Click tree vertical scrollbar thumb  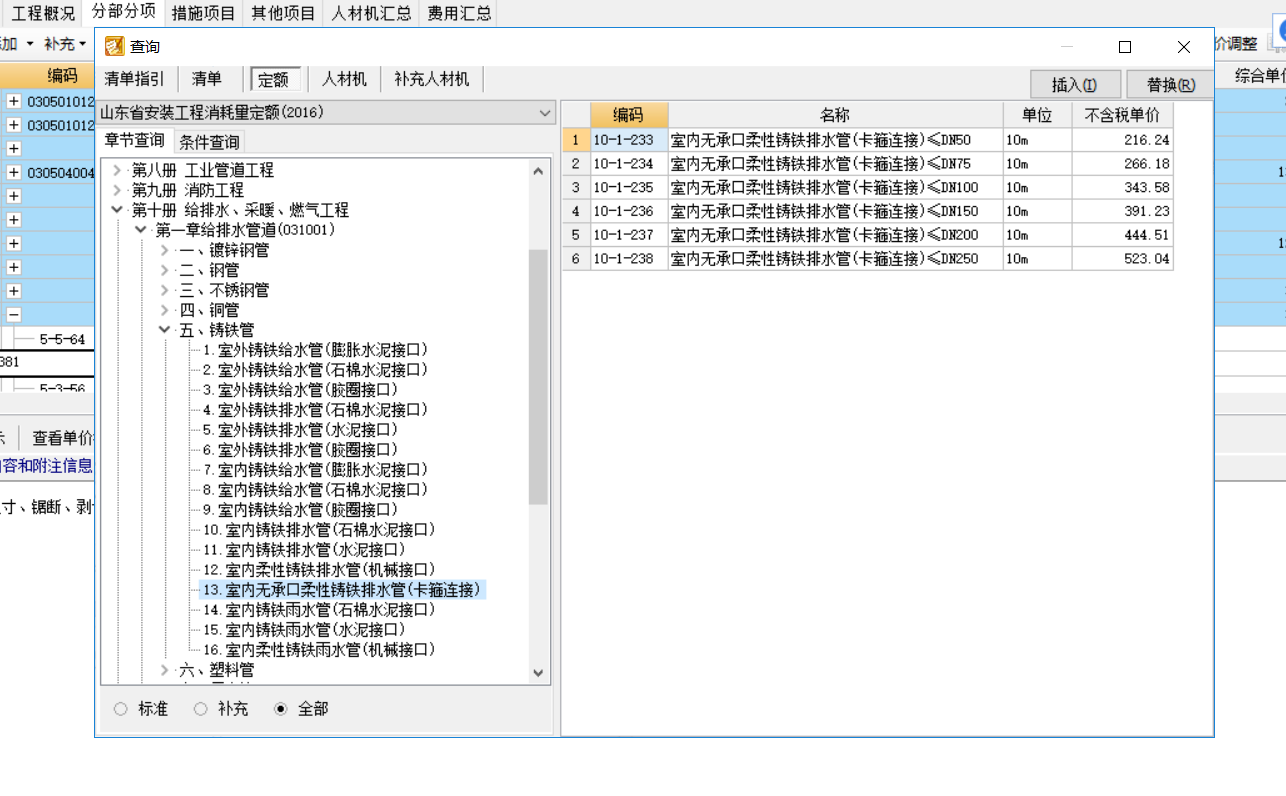coord(538,377)
